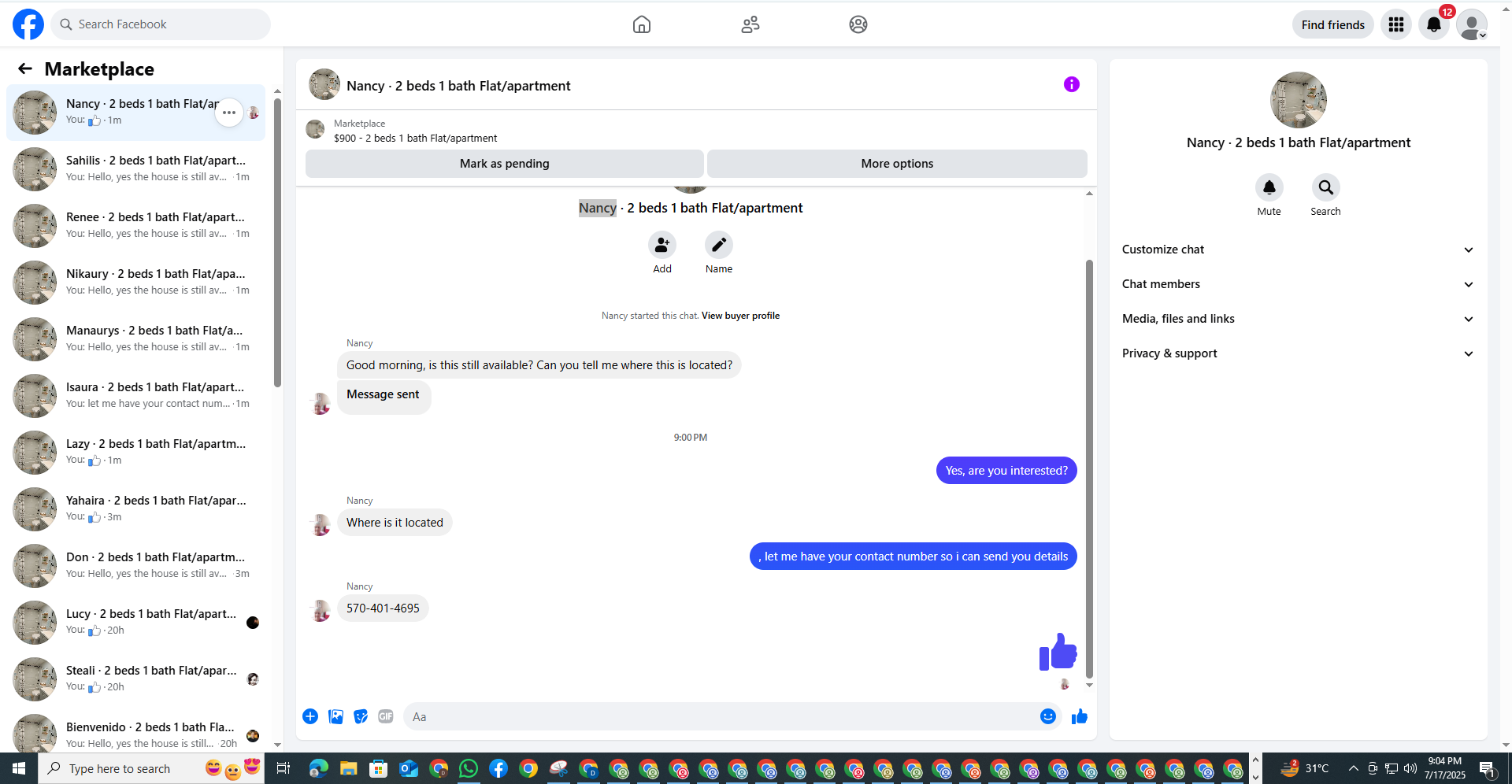Open the View buyer profile link
Screen dimensions: 1512x784
[x=740, y=316]
